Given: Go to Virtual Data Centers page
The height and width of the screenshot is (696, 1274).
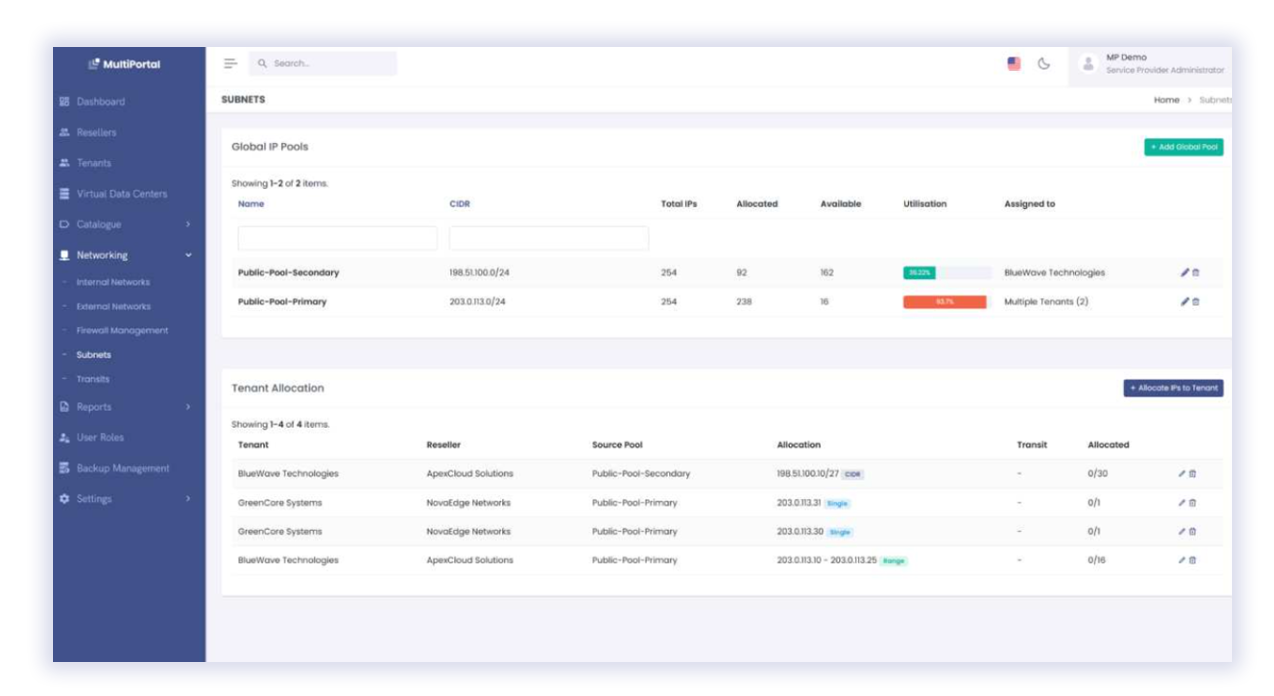Looking at the screenshot, I should click(x=121, y=194).
